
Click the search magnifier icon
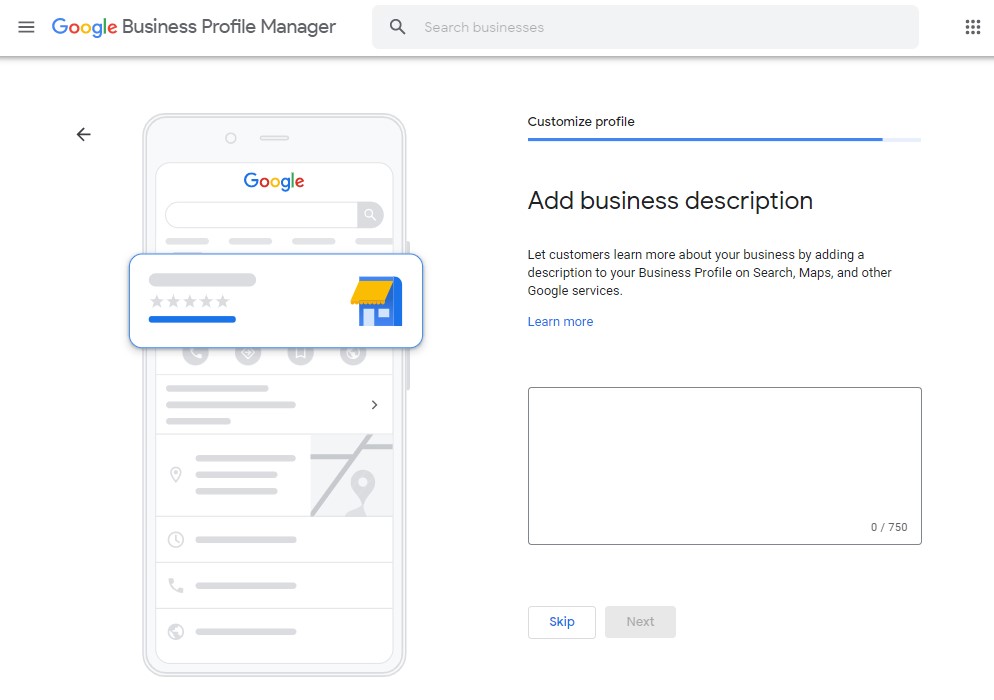(397, 27)
